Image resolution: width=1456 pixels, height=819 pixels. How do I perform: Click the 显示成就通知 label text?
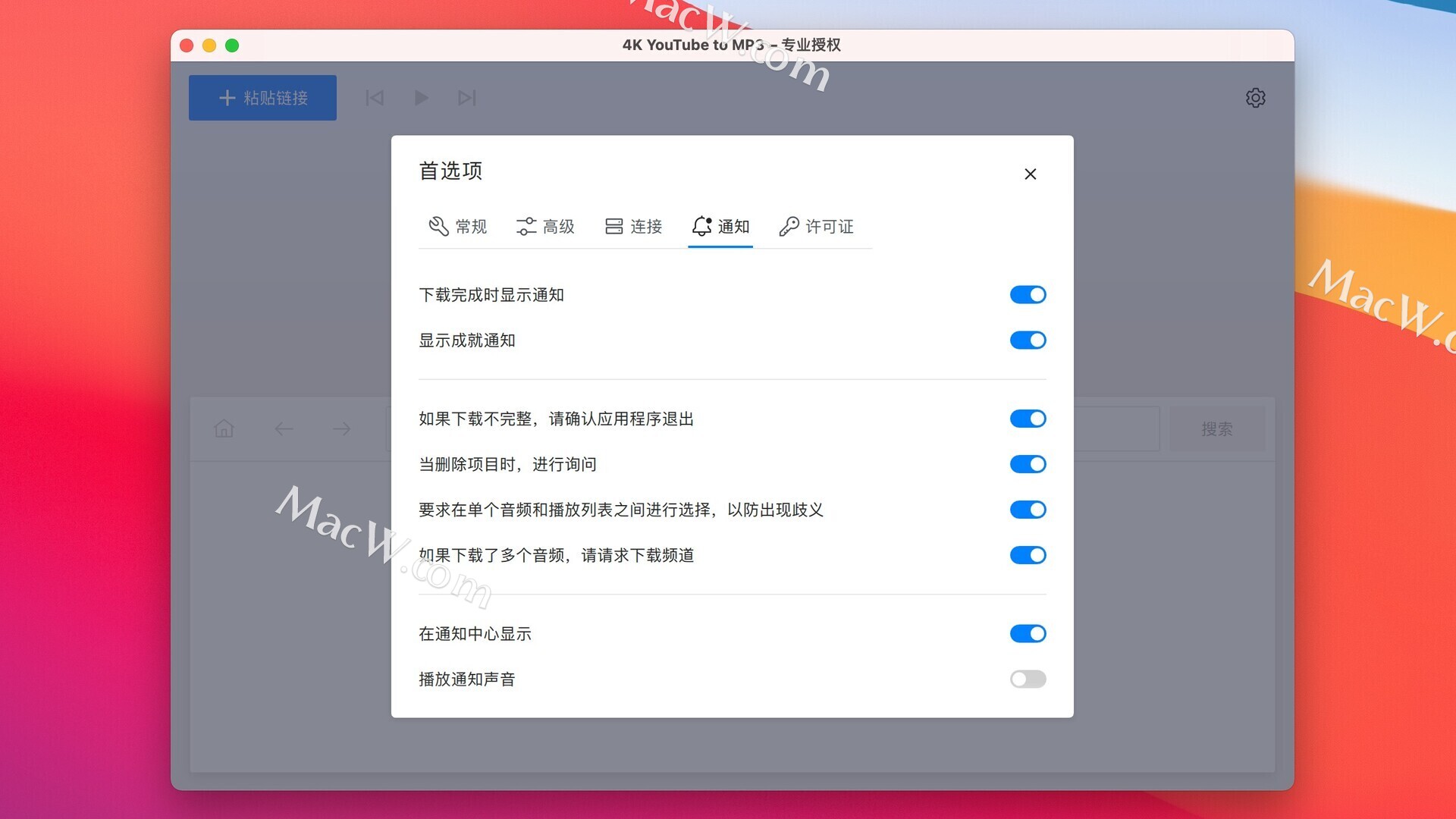(467, 340)
